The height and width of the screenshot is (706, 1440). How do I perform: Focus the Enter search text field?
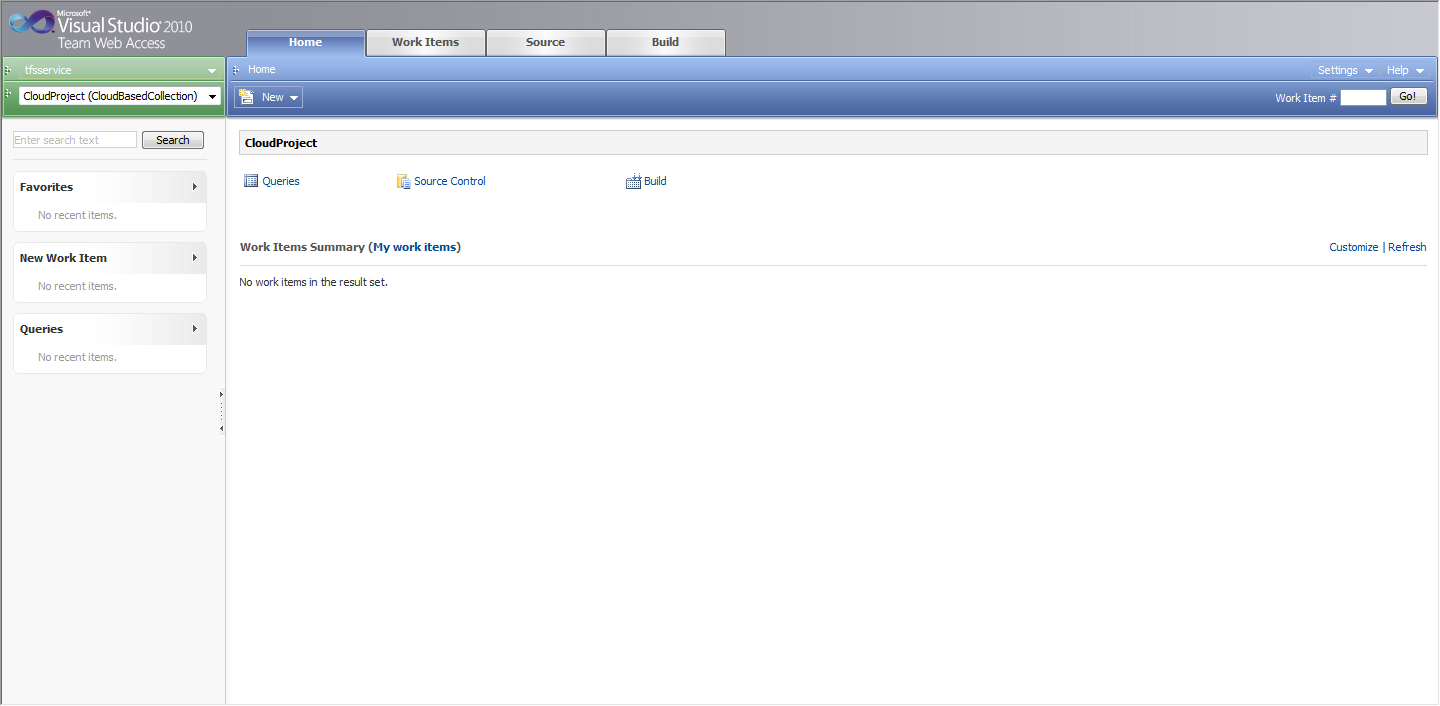[x=75, y=140]
